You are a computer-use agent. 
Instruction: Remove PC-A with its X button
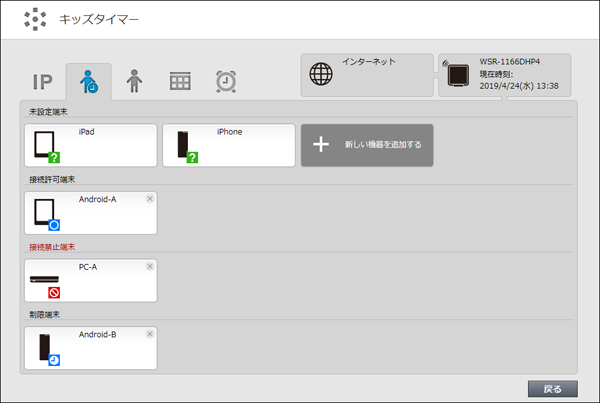tap(150, 266)
